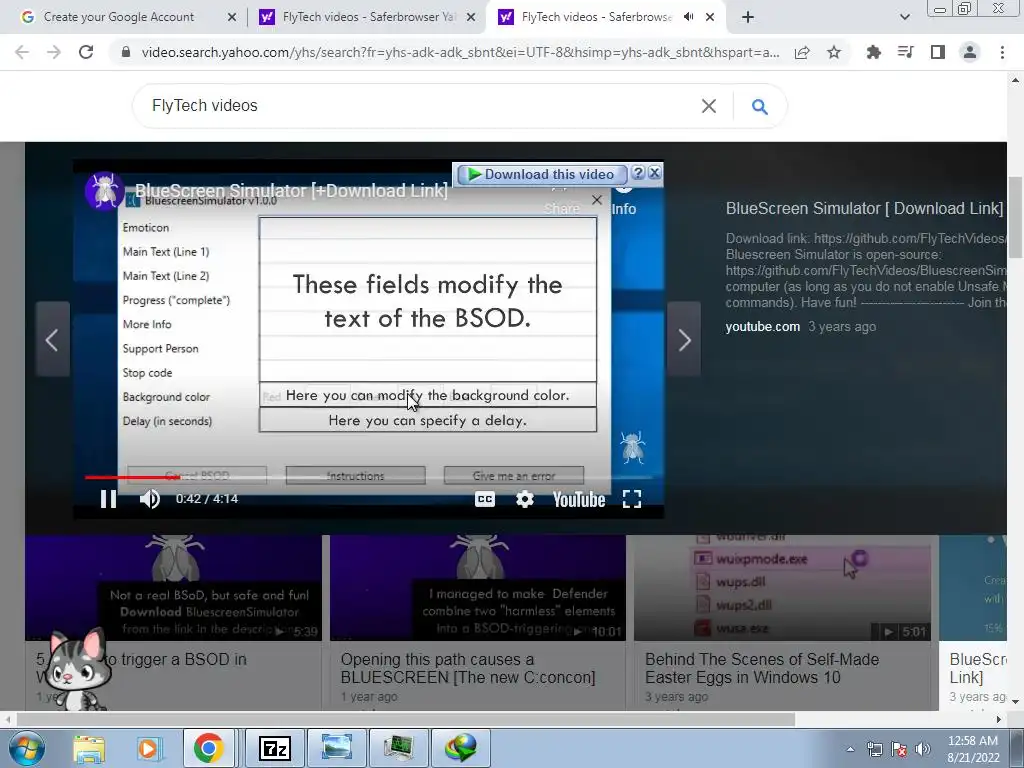This screenshot has width=1024, height=768.
Task: Show next video with right arrow
Action: pyautogui.click(x=684, y=340)
